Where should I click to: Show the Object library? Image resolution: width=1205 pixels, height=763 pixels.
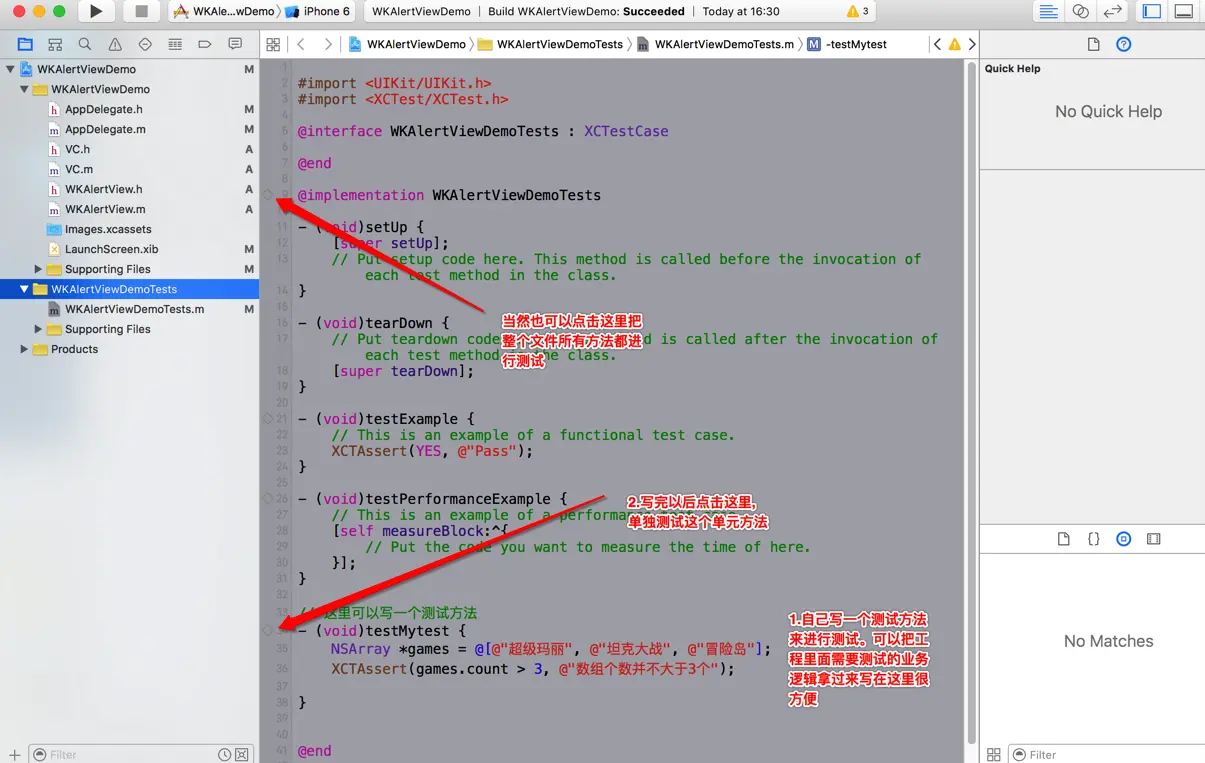(x=1123, y=538)
